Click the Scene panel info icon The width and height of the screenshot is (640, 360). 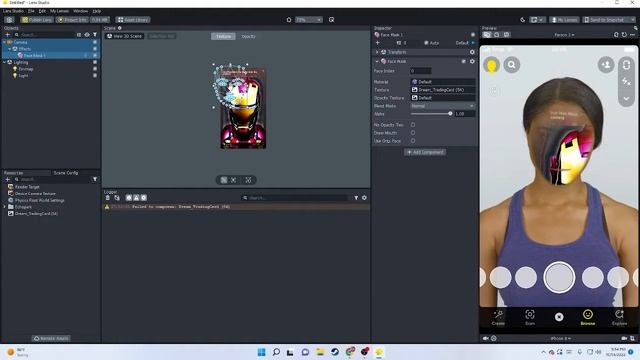pos(120,28)
